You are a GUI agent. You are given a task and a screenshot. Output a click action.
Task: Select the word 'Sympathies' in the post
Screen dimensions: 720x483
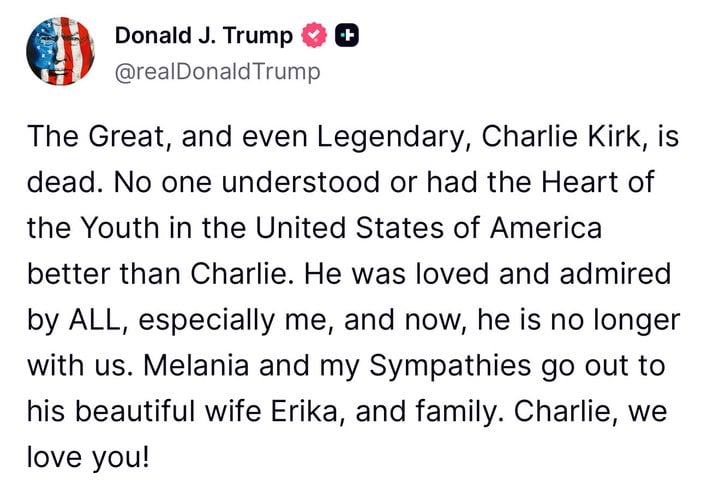[450, 366]
